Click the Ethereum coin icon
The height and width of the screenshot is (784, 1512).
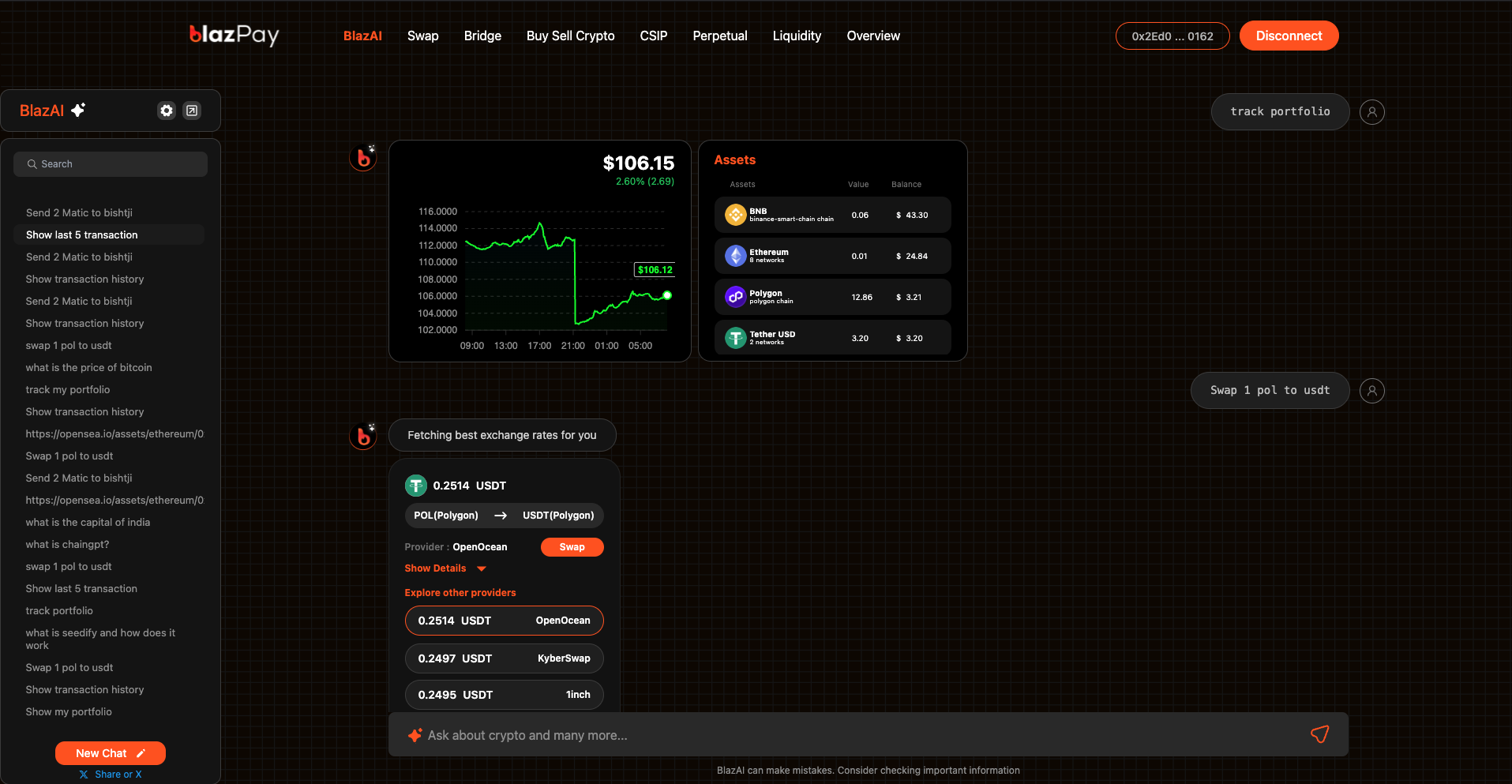736,256
